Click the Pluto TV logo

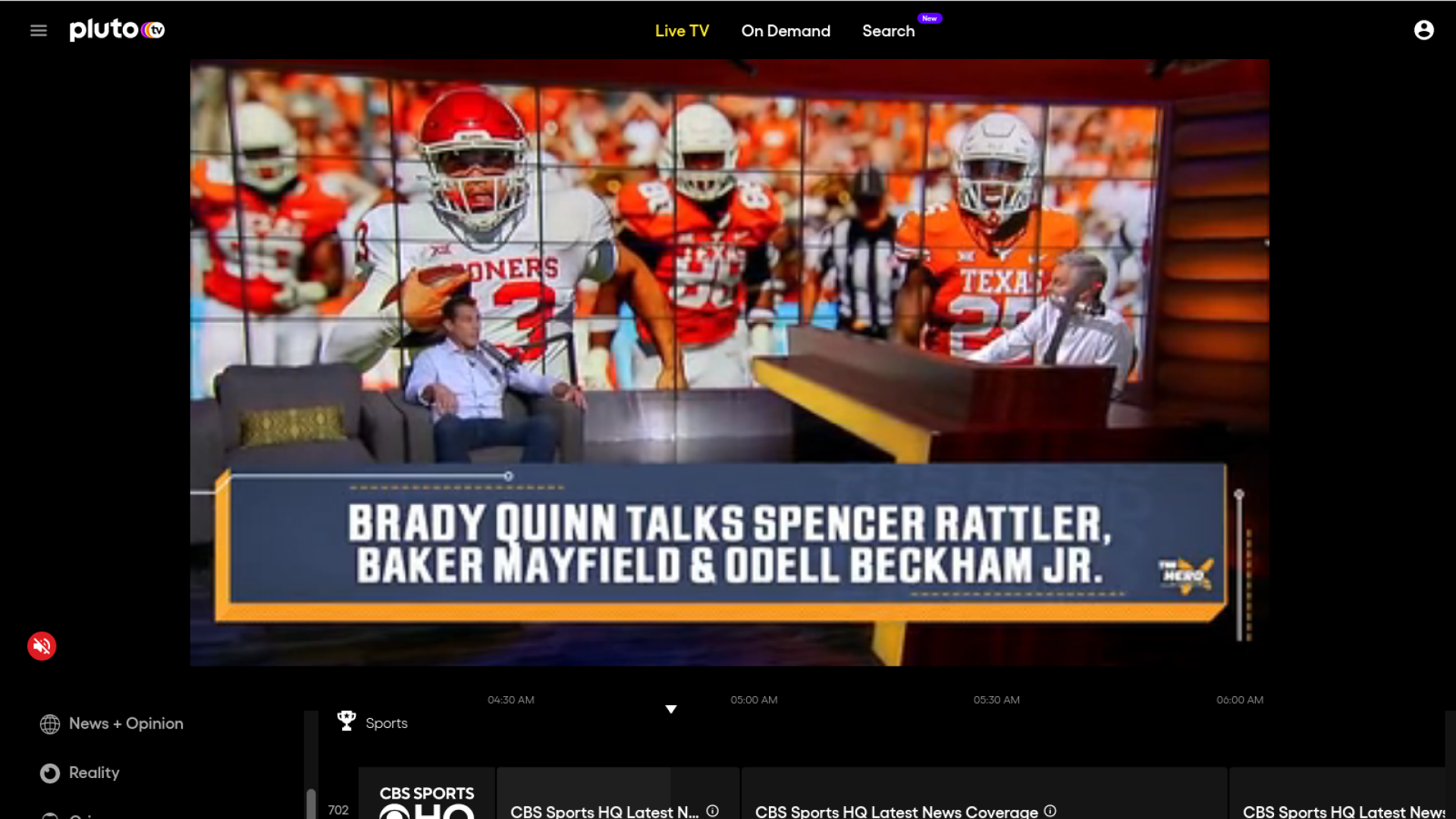pos(118,30)
